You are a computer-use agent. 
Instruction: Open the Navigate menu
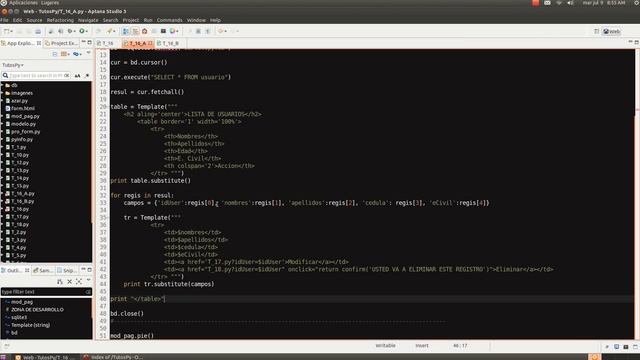tap(88, 20)
